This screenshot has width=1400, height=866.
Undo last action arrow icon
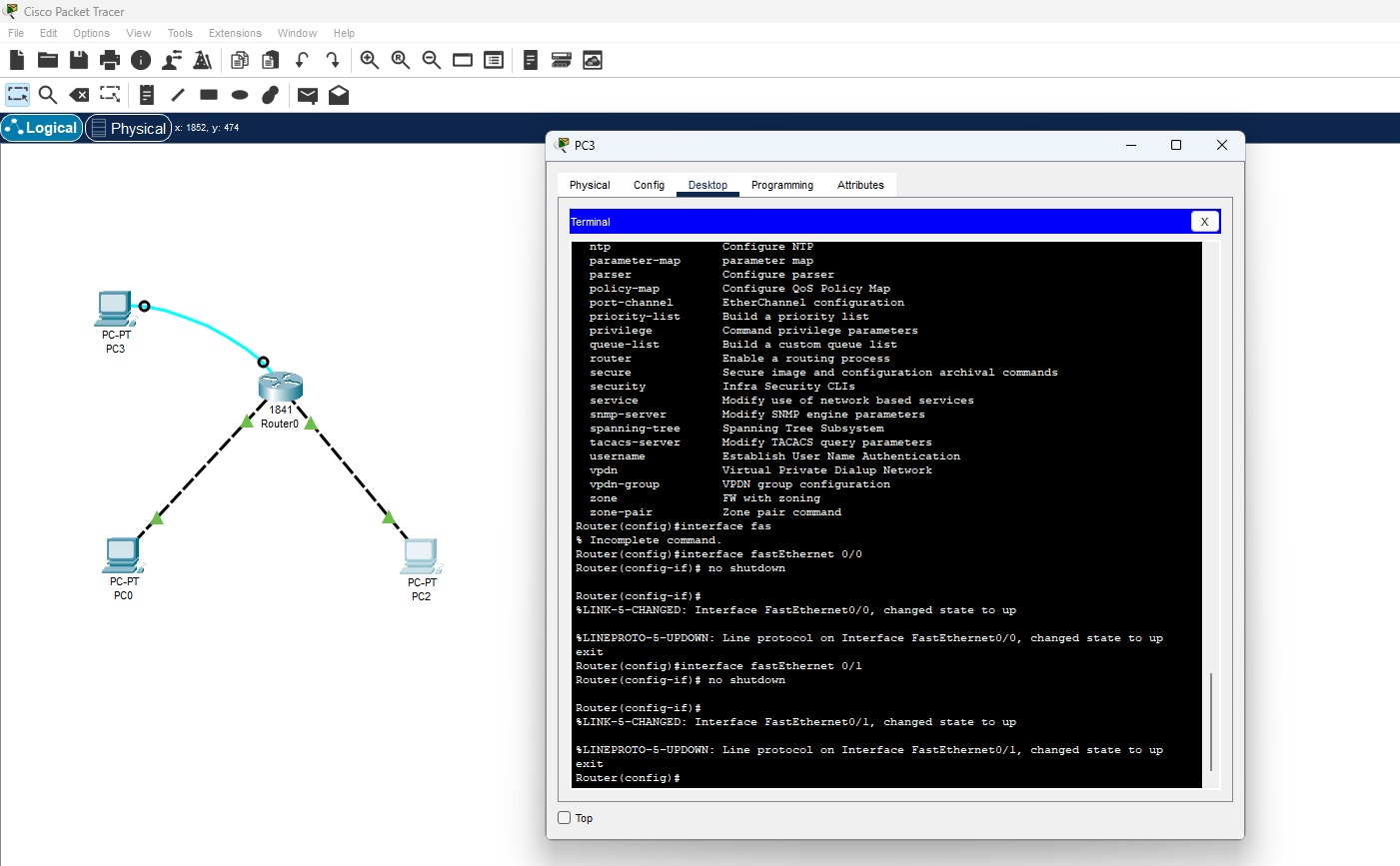tap(302, 60)
